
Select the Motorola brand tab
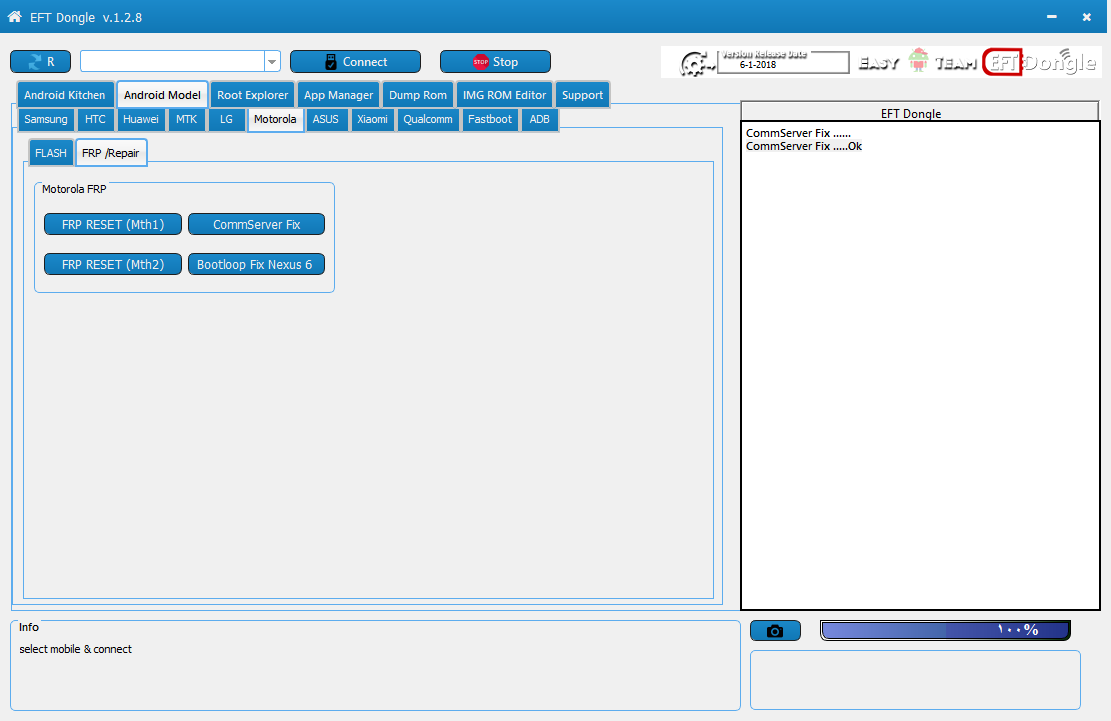click(x=275, y=119)
